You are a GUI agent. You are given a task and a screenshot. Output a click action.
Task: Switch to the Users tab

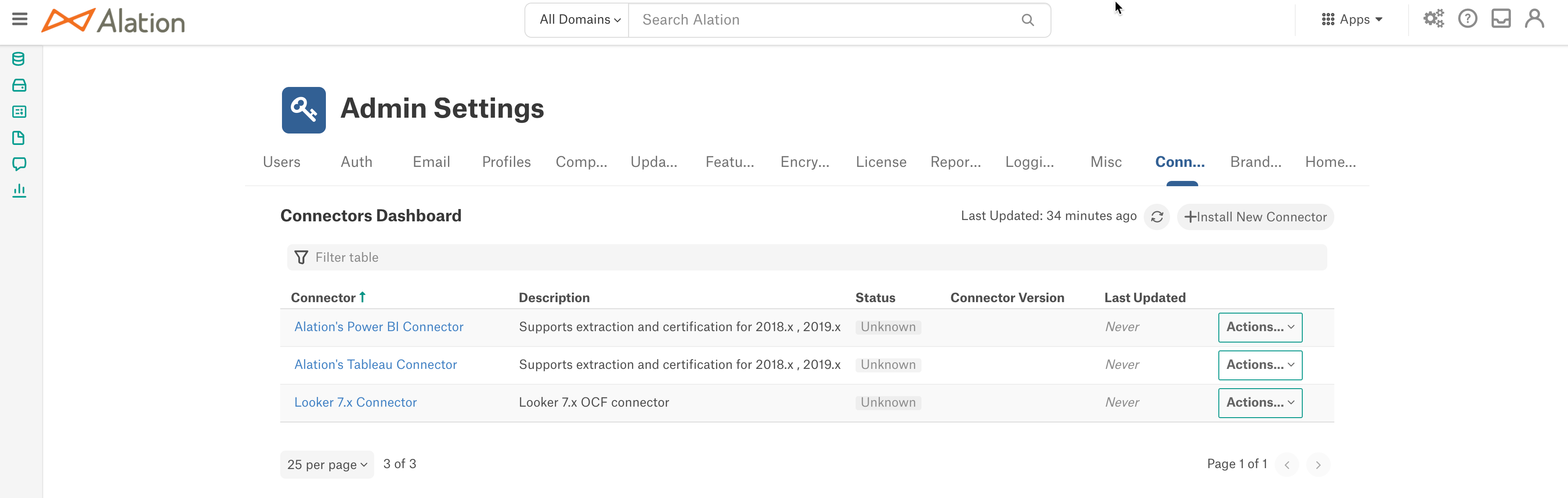click(281, 162)
